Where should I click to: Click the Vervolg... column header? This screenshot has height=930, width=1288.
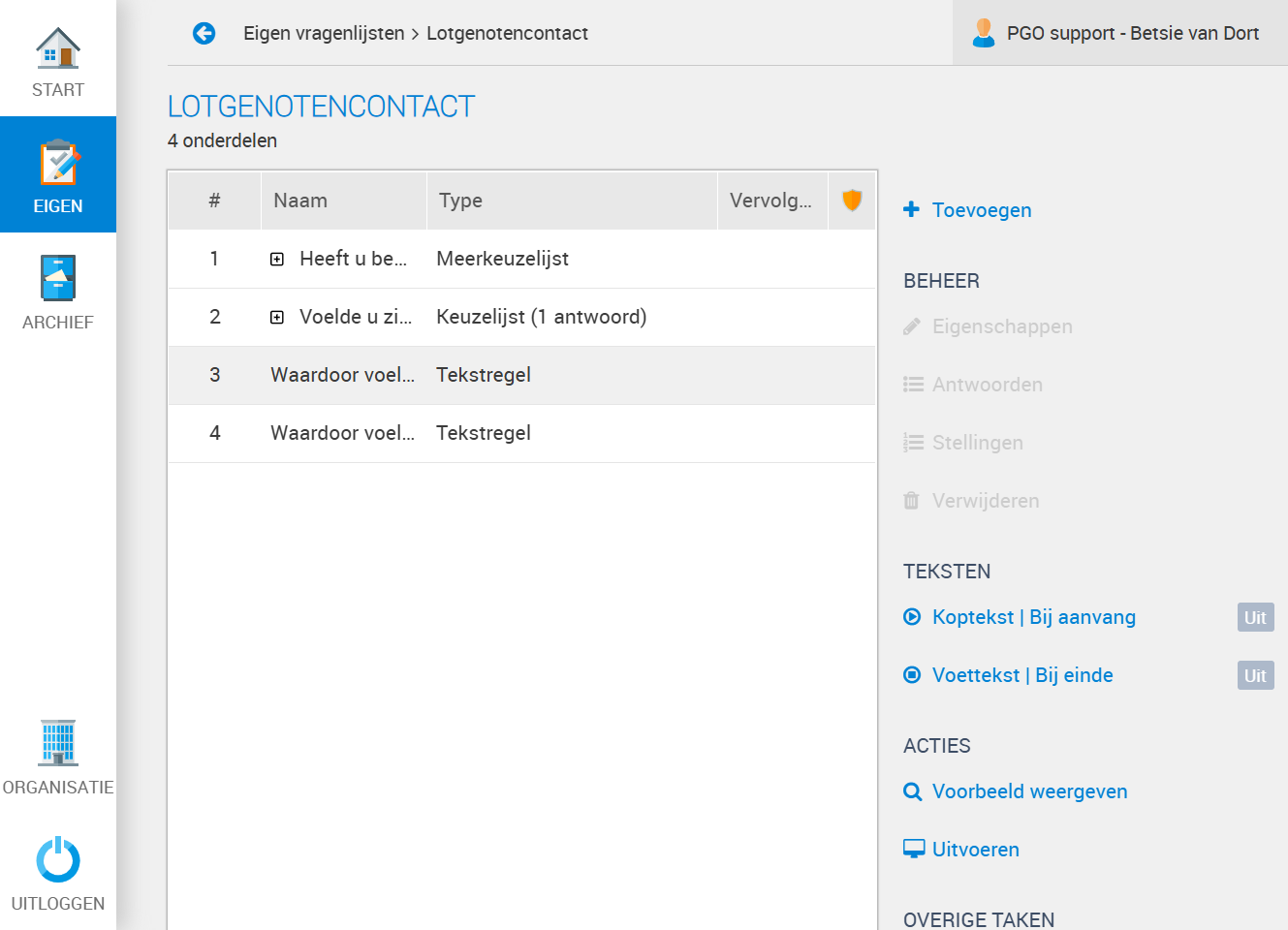[772, 201]
